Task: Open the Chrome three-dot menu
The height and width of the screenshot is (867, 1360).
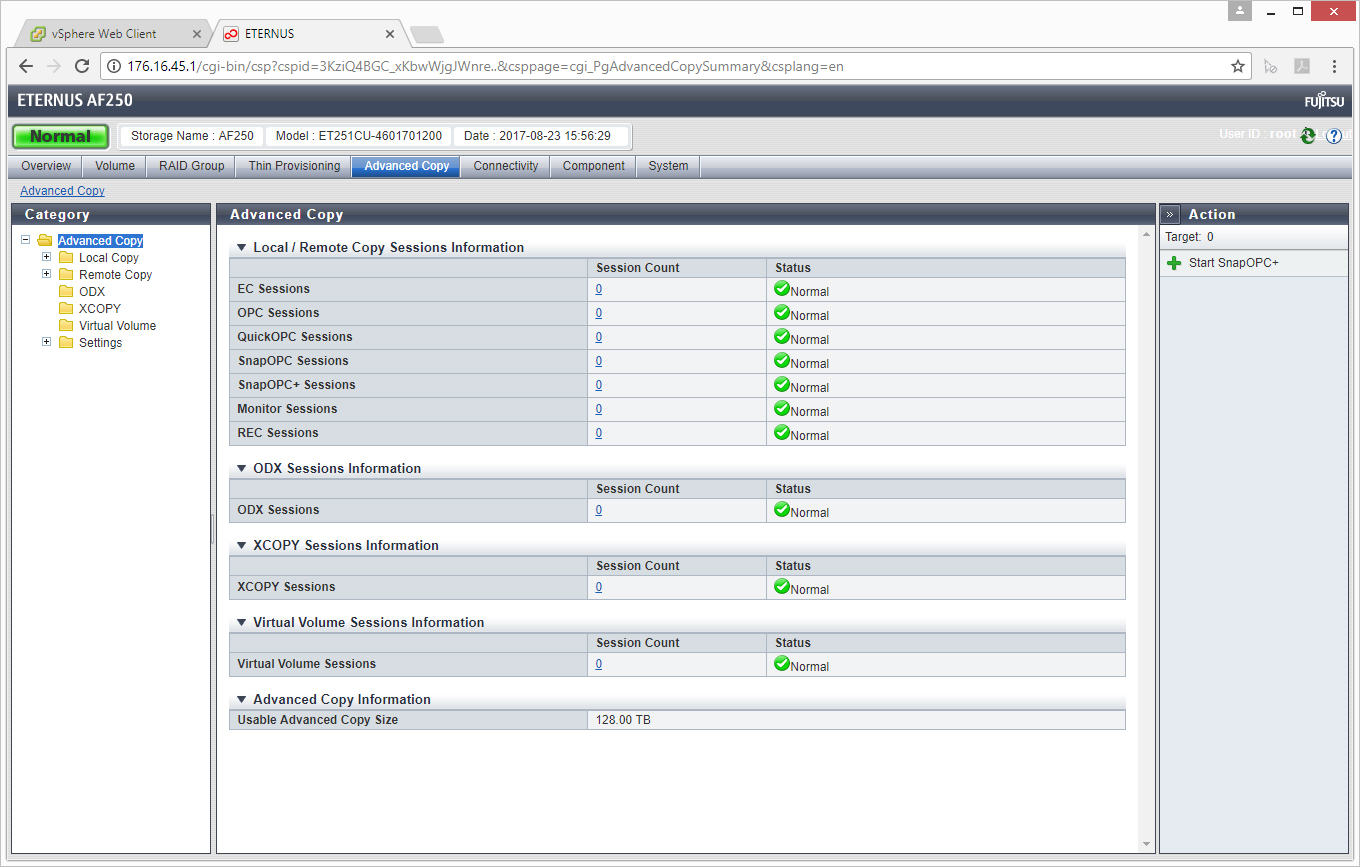Action: (1334, 67)
